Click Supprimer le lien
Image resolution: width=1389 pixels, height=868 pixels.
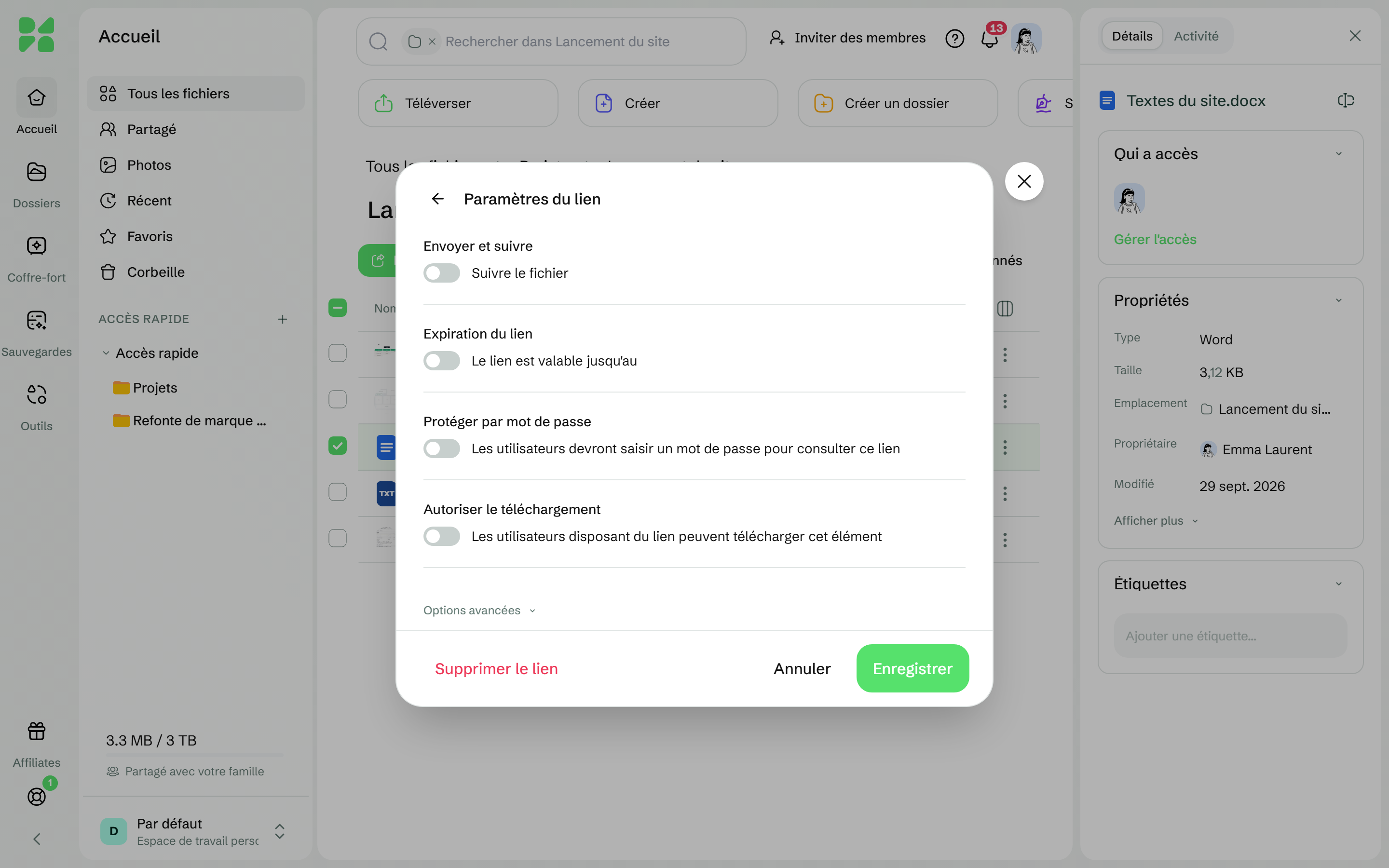(496, 668)
